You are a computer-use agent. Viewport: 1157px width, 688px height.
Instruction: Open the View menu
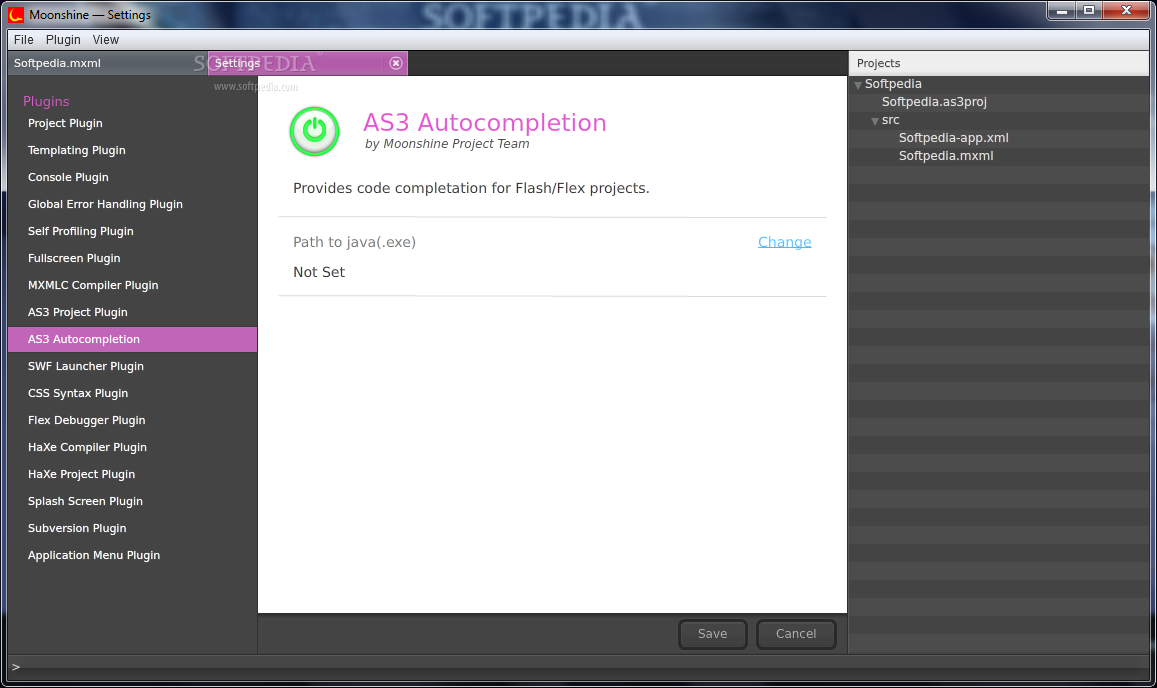(x=106, y=40)
